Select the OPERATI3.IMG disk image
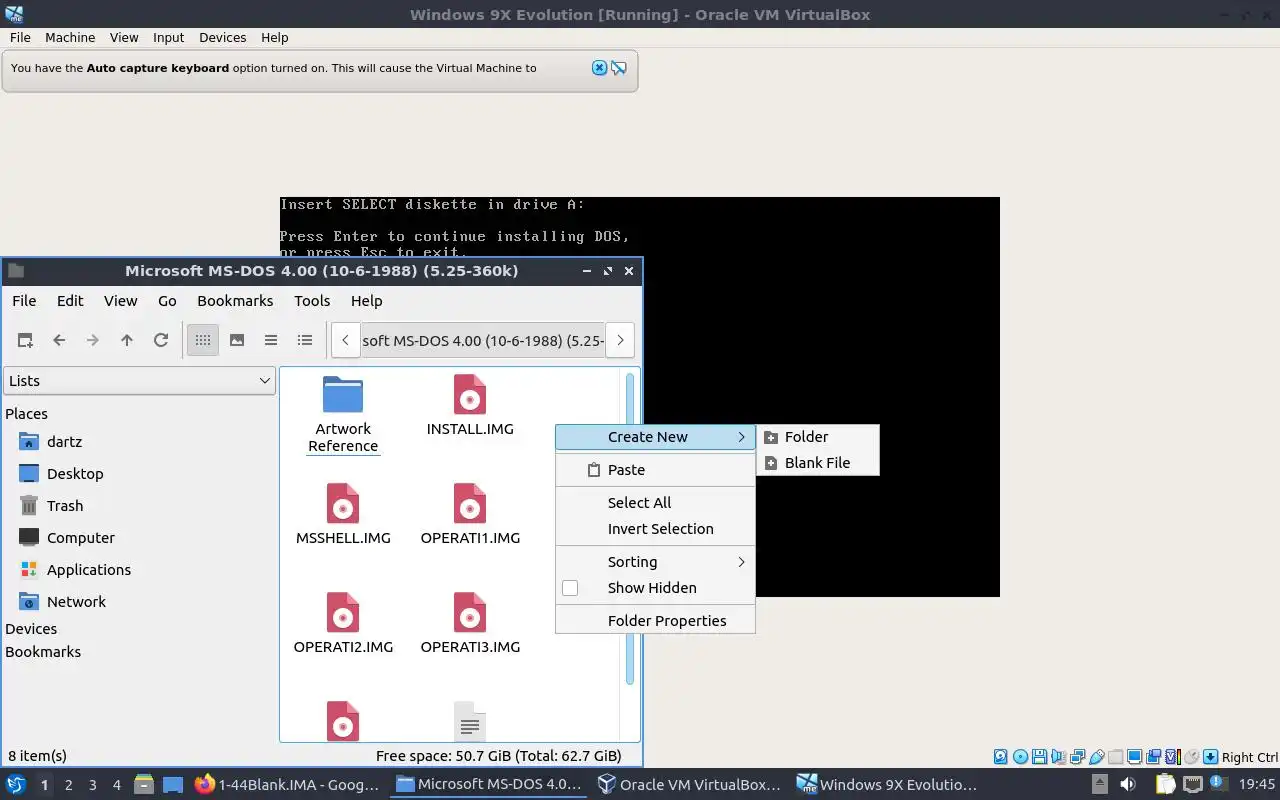Screen dimensions: 1280x800 coord(470,624)
